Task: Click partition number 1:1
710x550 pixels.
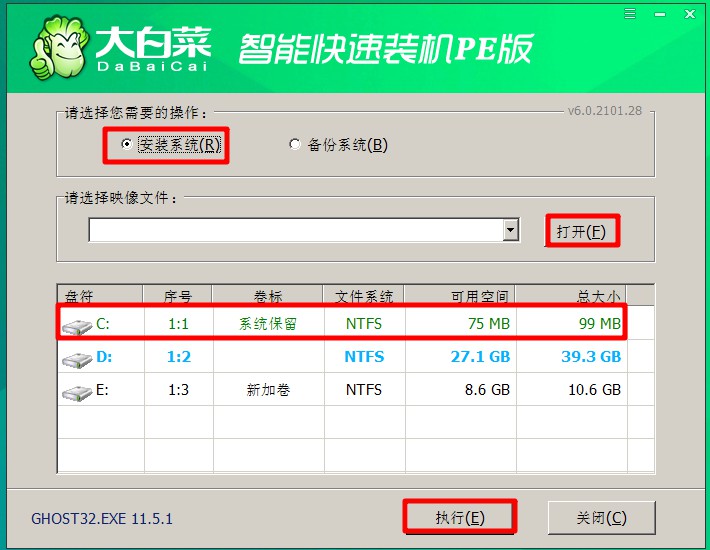Action: [x=178, y=324]
